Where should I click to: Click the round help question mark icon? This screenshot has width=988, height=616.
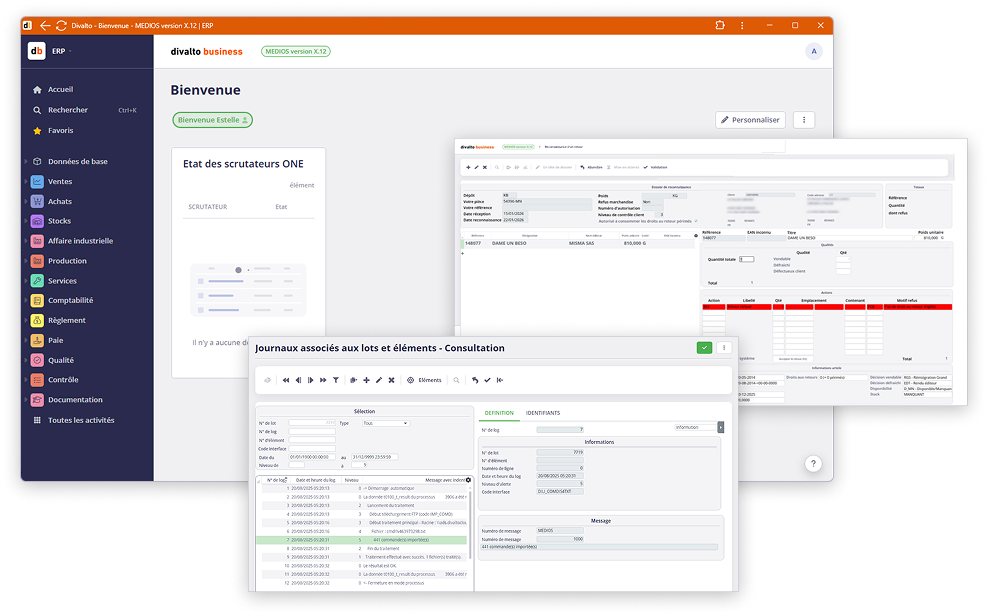pyautogui.click(x=813, y=464)
